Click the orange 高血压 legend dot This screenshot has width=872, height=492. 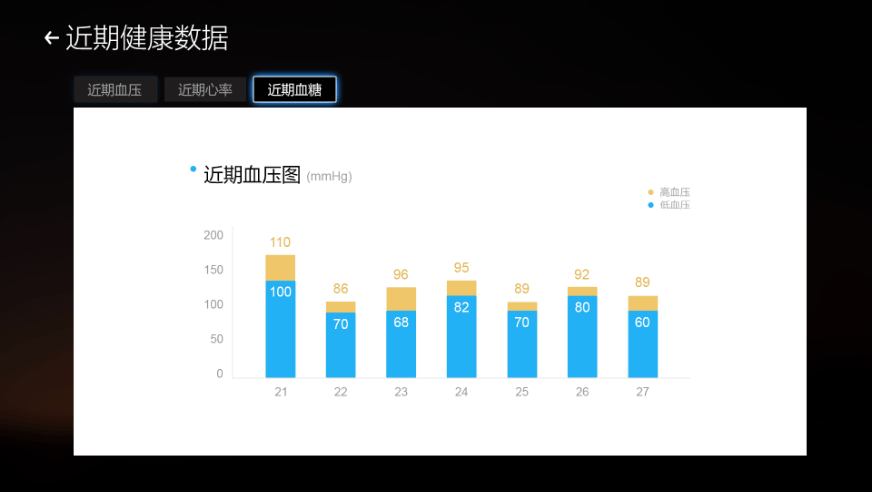pyautogui.click(x=651, y=192)
